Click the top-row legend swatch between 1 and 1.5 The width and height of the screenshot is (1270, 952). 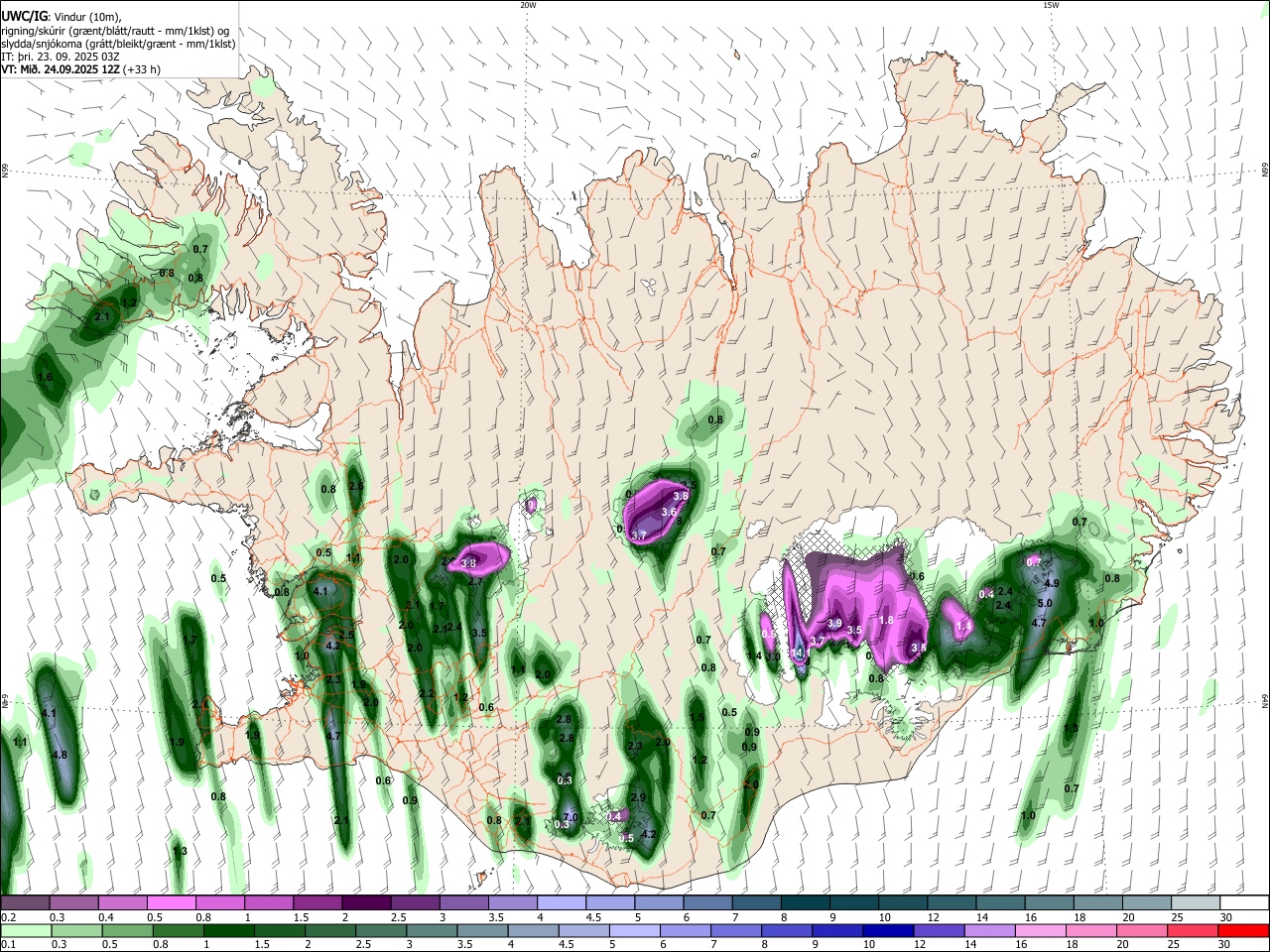point(268,903)
